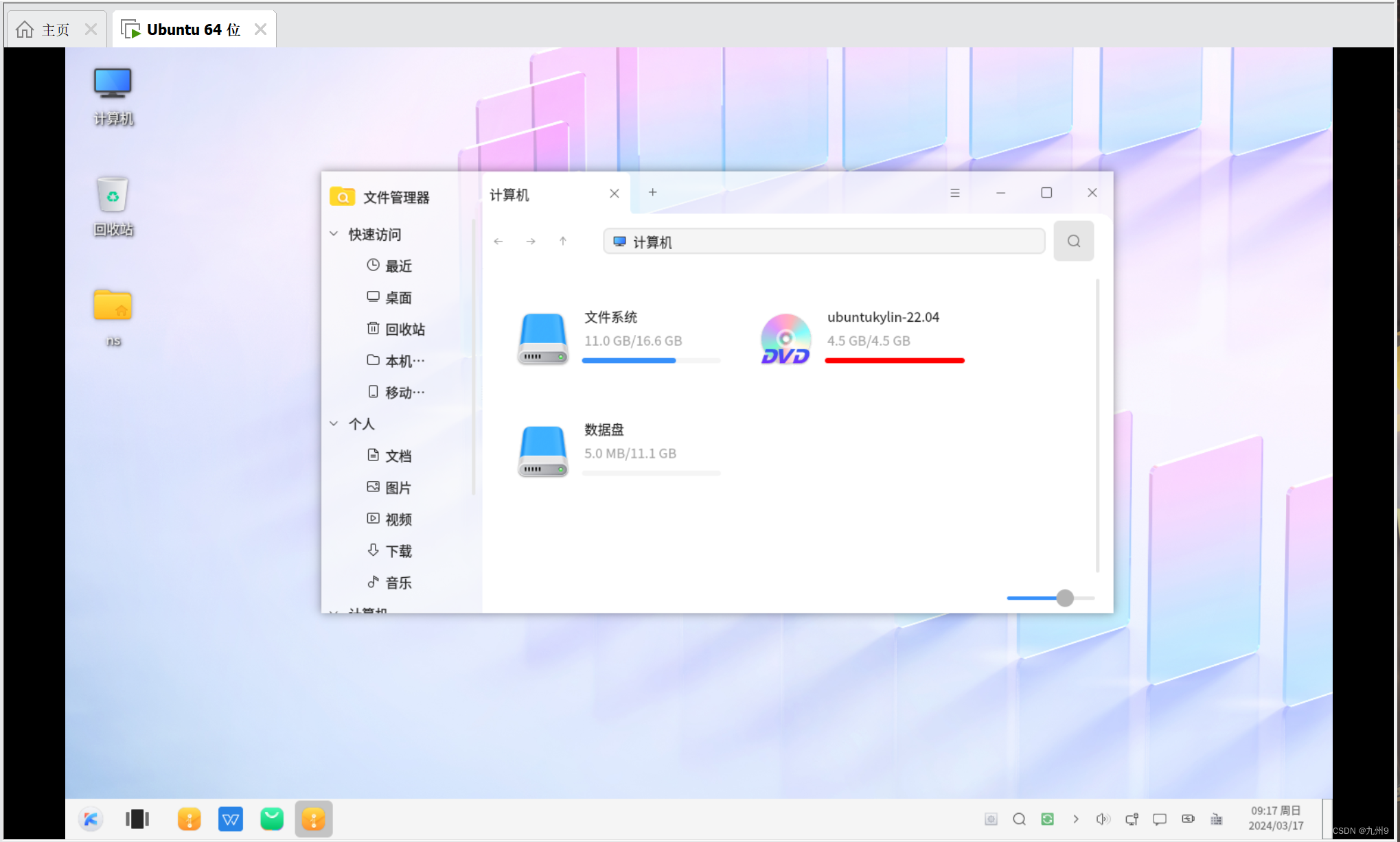Click the 计算机 address bar
The height and width of the screenshot is (842, 1400).
click(x=824, y=242)
